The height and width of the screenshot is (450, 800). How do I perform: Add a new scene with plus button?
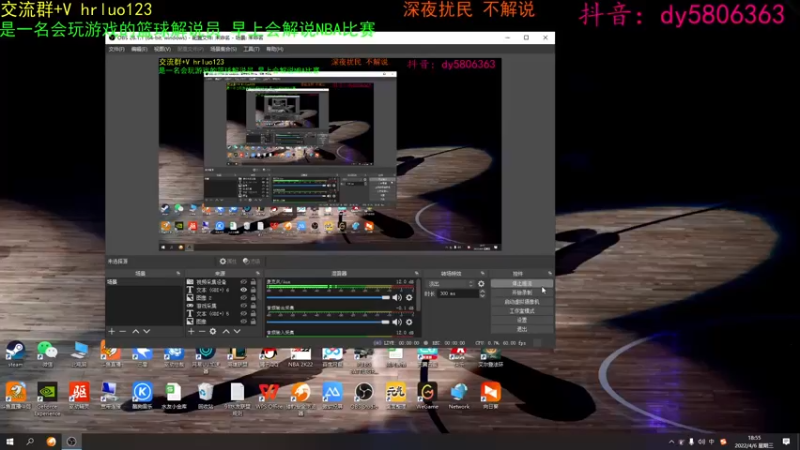pyautogui.click(x=112, y=331)
